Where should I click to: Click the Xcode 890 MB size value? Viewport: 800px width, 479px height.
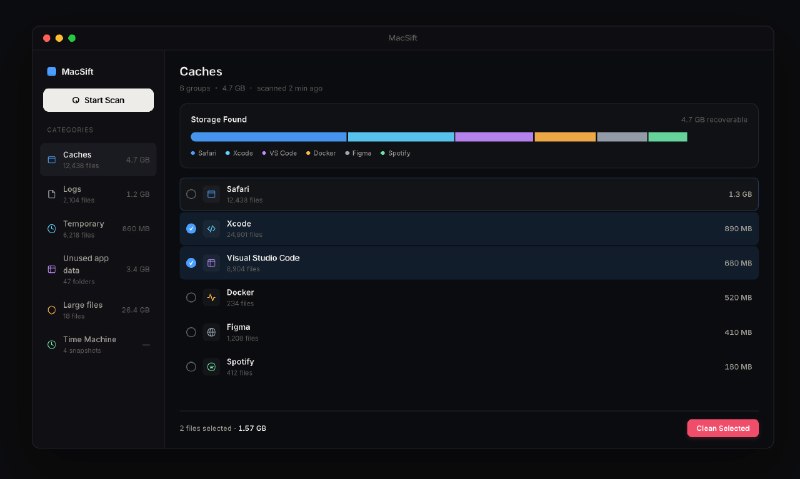pyautogui.click(x=738, y=229)
